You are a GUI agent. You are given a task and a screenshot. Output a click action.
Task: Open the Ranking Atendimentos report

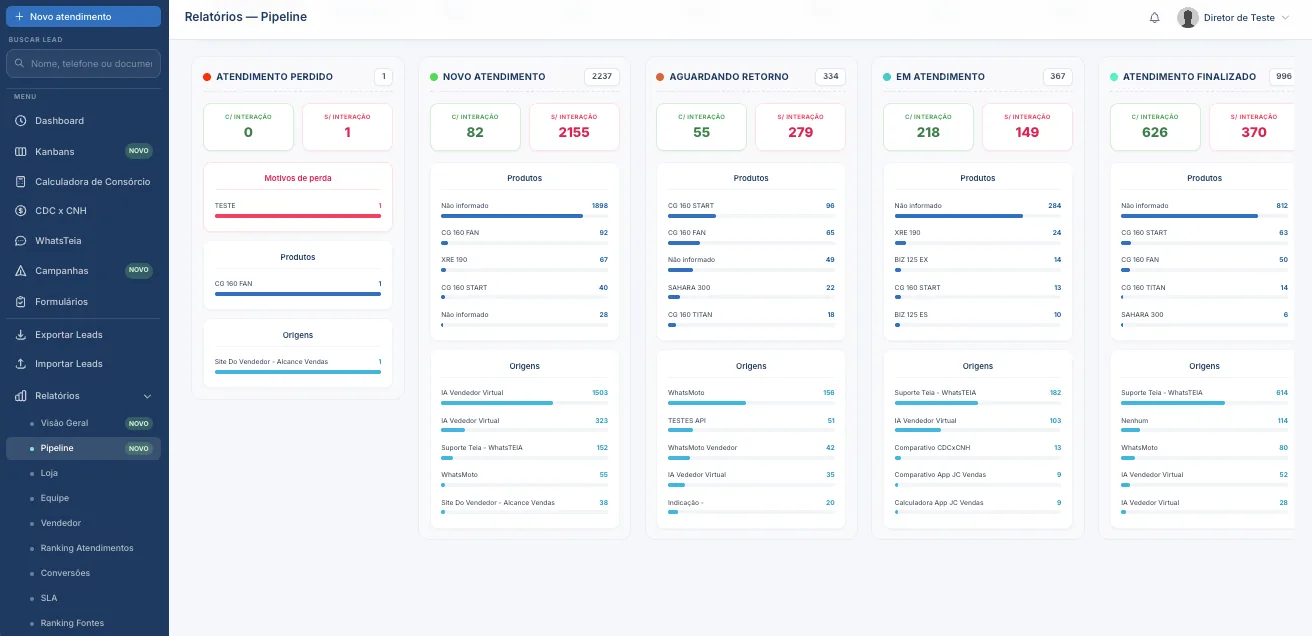(x=83, y=548)
